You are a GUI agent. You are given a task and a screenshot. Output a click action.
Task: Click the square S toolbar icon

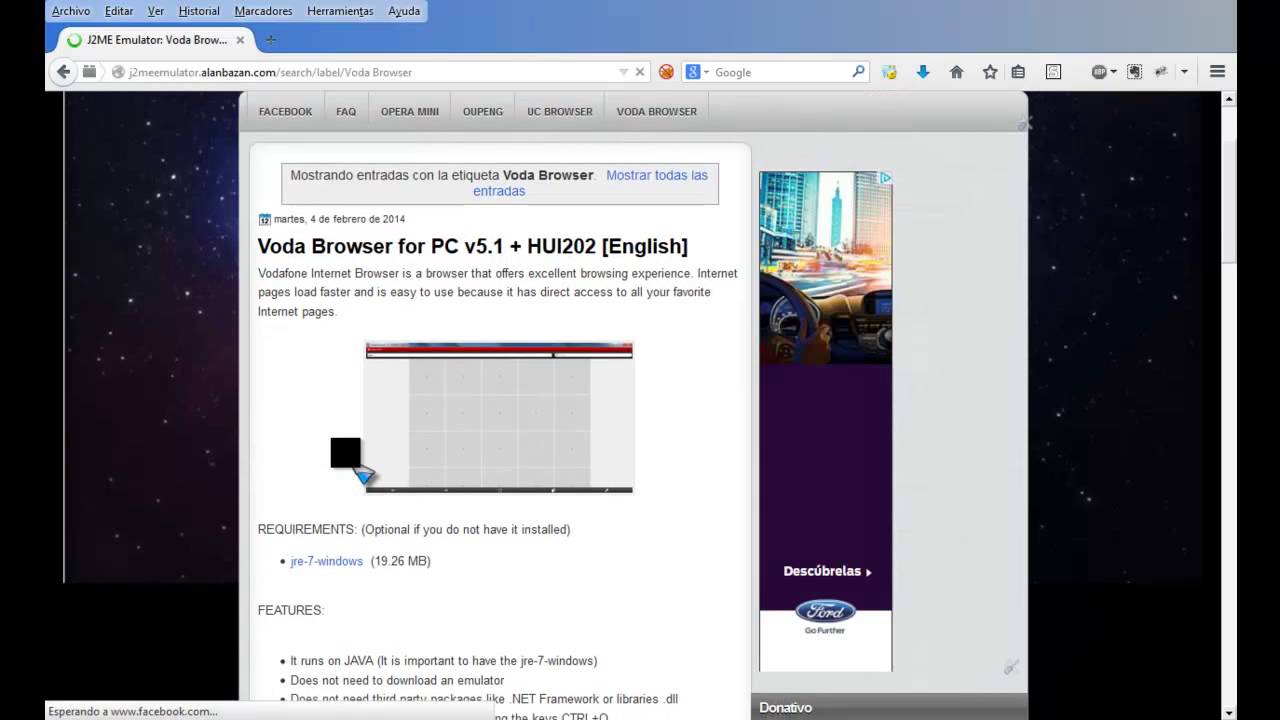pos(1053,72)
